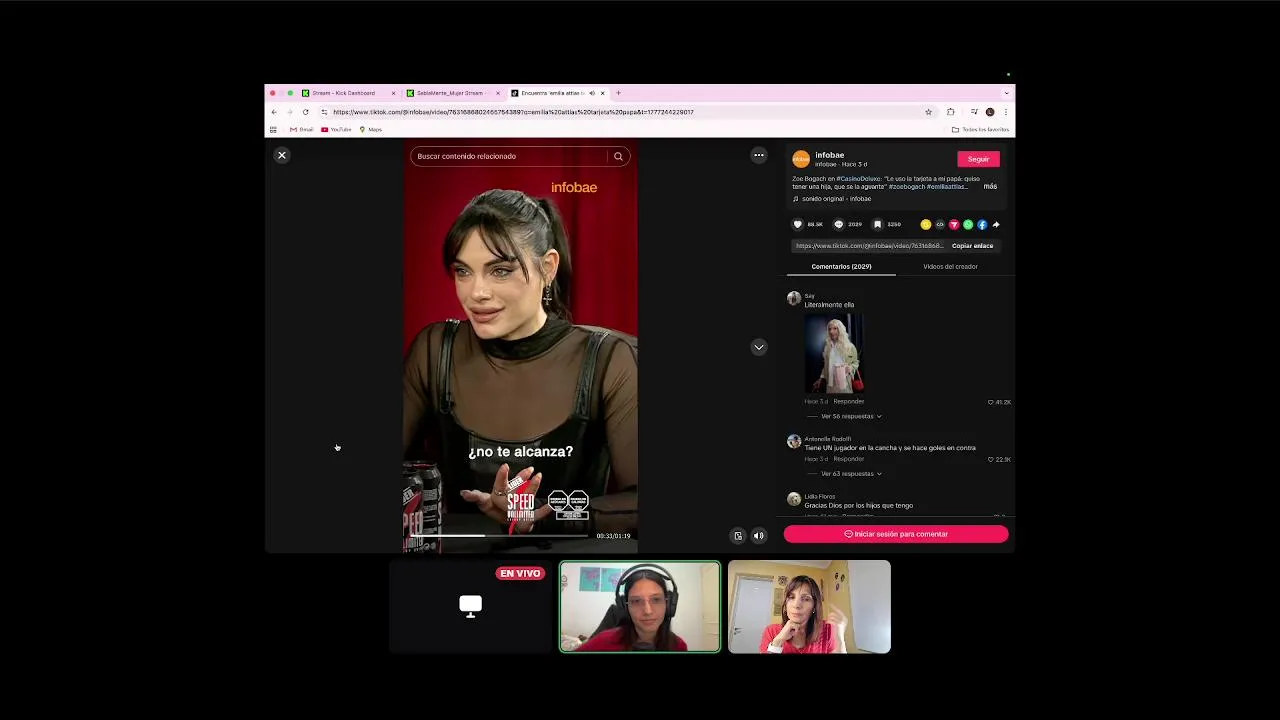
Task: Open the sonido original - infobae link
Action: pos(836,199)
